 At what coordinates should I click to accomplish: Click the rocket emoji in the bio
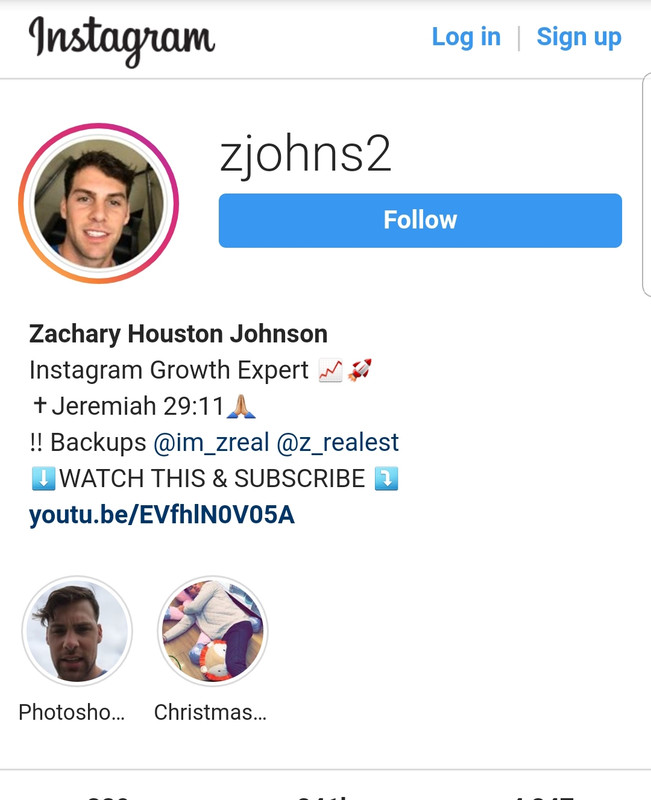click(360, 370)
